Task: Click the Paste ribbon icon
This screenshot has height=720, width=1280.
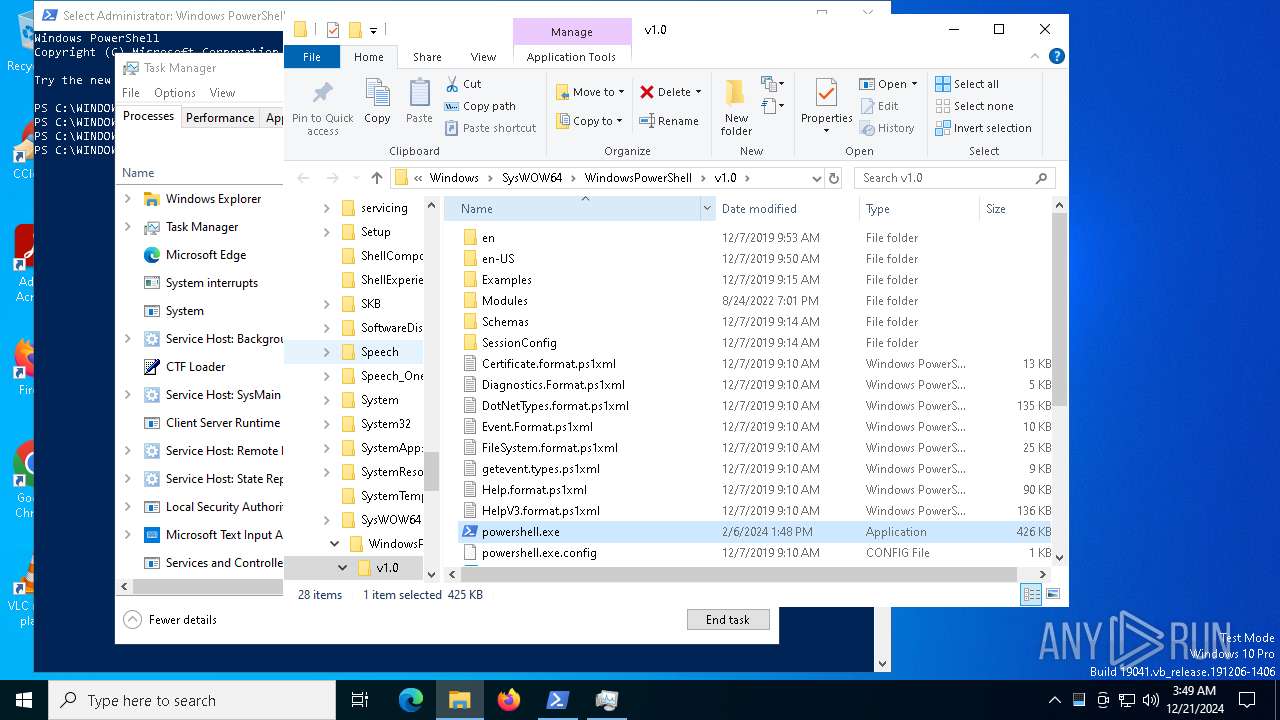Action: click(x=419, y=101)
